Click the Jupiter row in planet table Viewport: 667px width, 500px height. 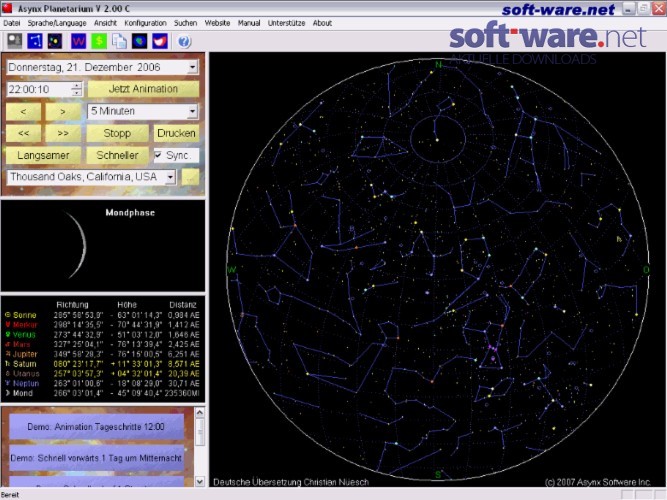click(102, 354)
